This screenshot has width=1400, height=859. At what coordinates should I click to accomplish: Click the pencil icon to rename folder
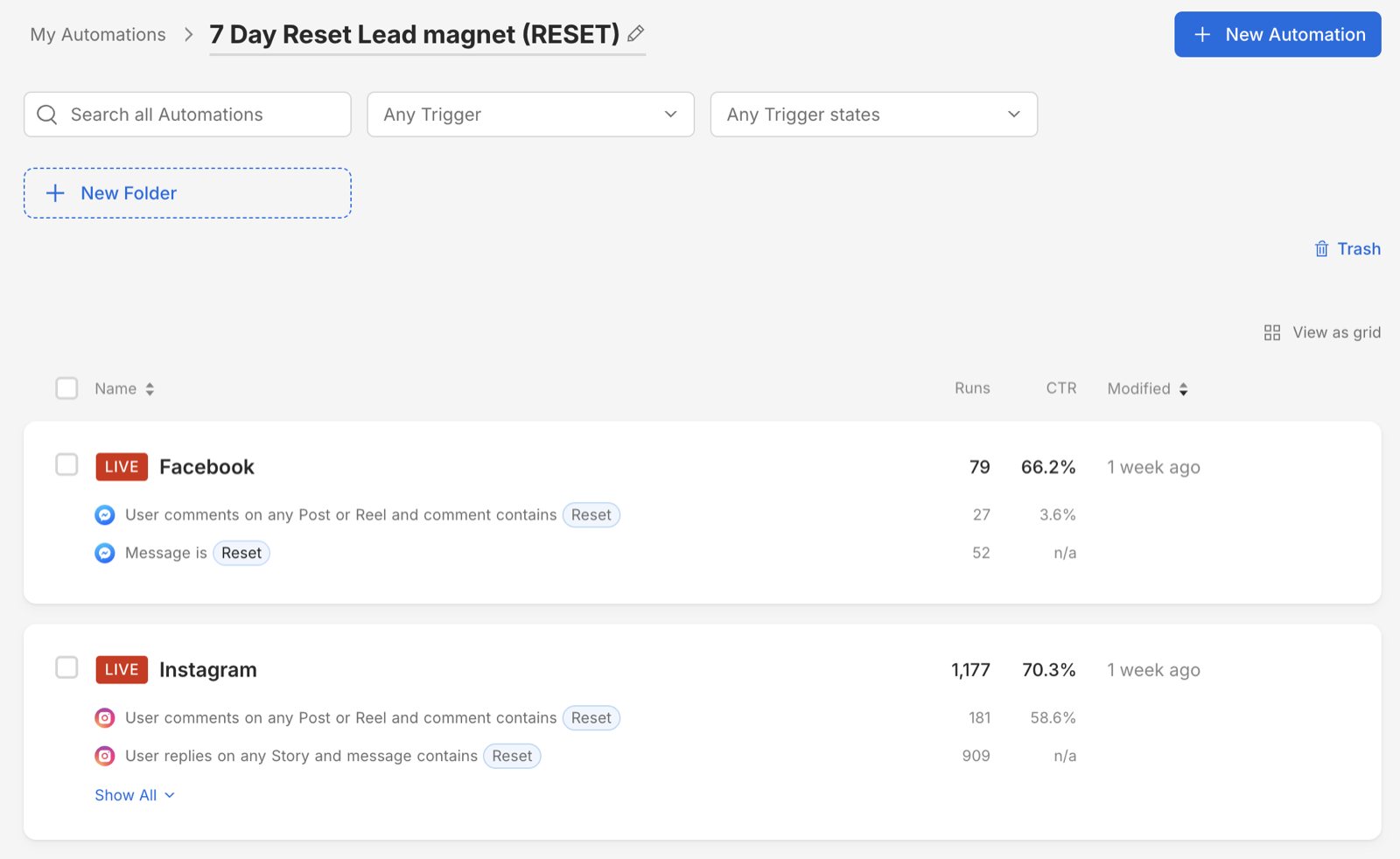(x=636, y=33)
